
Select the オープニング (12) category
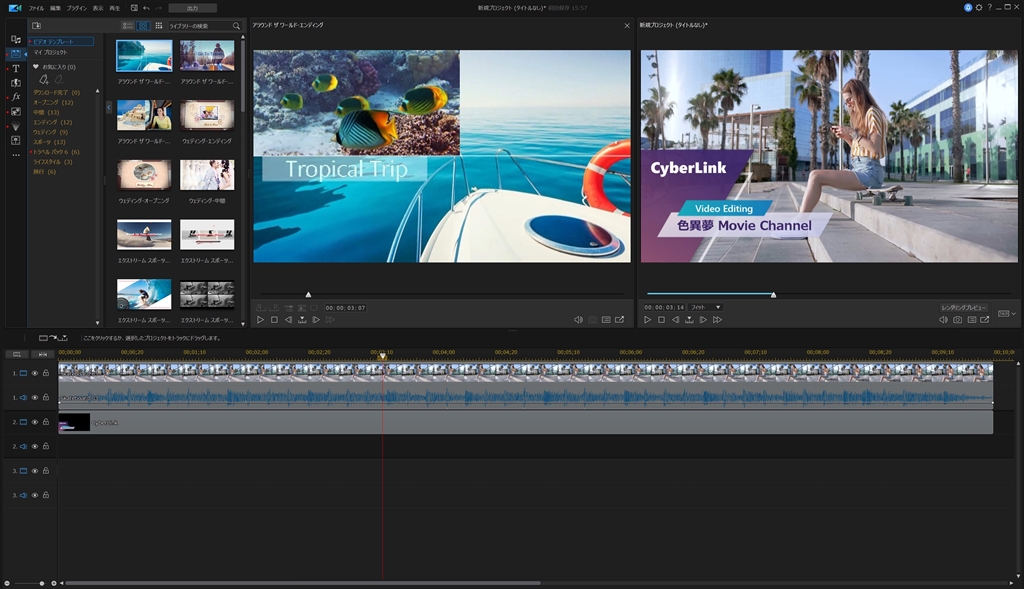[x=53, y=103]
